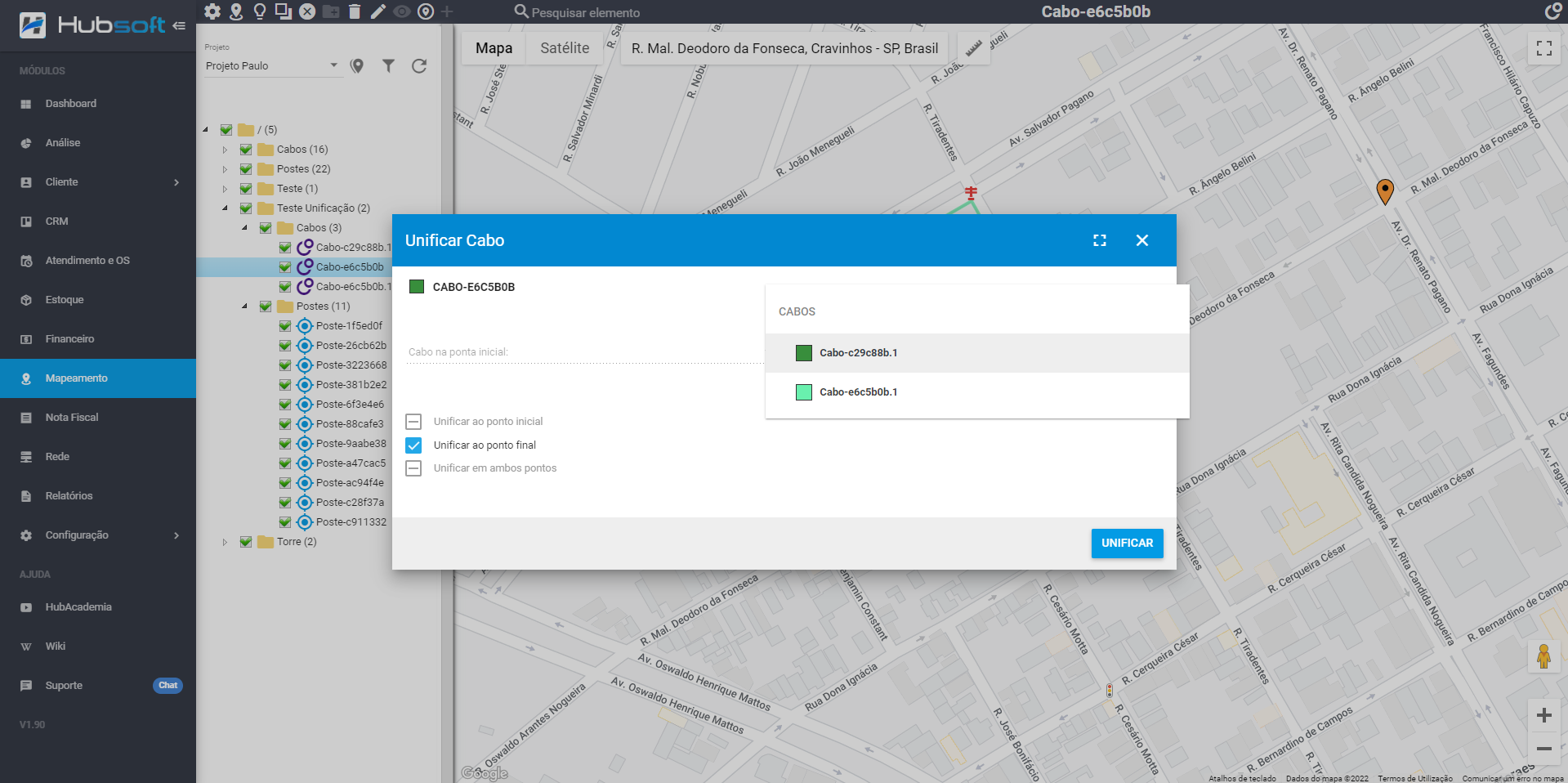The height and width of the screenshot is (783, 1568).
Task: Check Unificar ao ponto inicial
Action: [x=413, y=422]
